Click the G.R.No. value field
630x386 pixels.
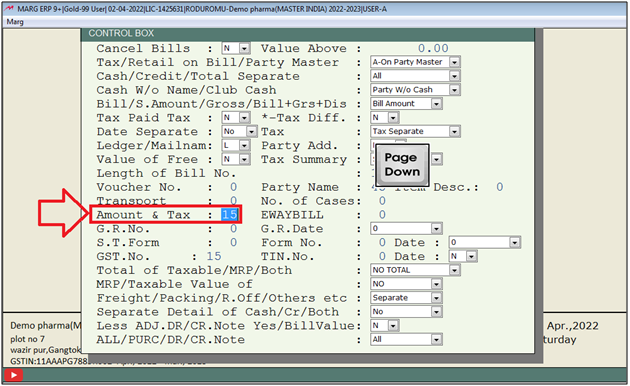click(x=233, y=229)
